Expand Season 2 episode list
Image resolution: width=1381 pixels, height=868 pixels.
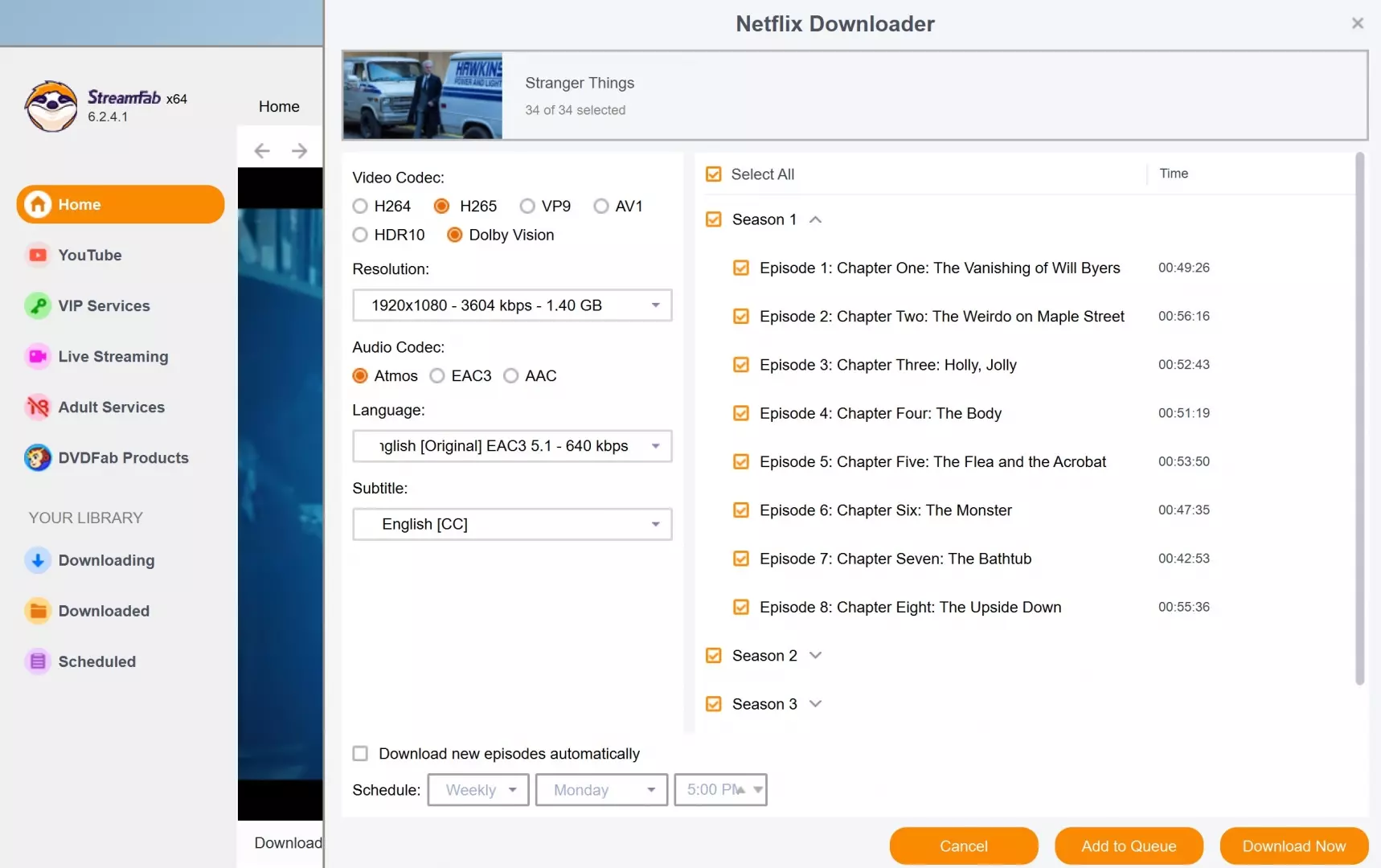pyautogui.click(x=815, y=656)
